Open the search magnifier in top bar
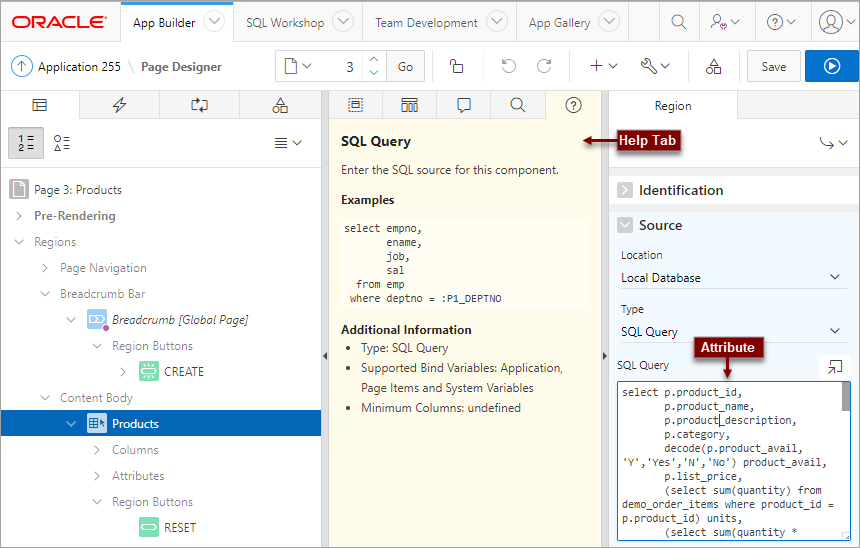The width and height of the screenshot is (860, 548). click(x=678, y=22)
